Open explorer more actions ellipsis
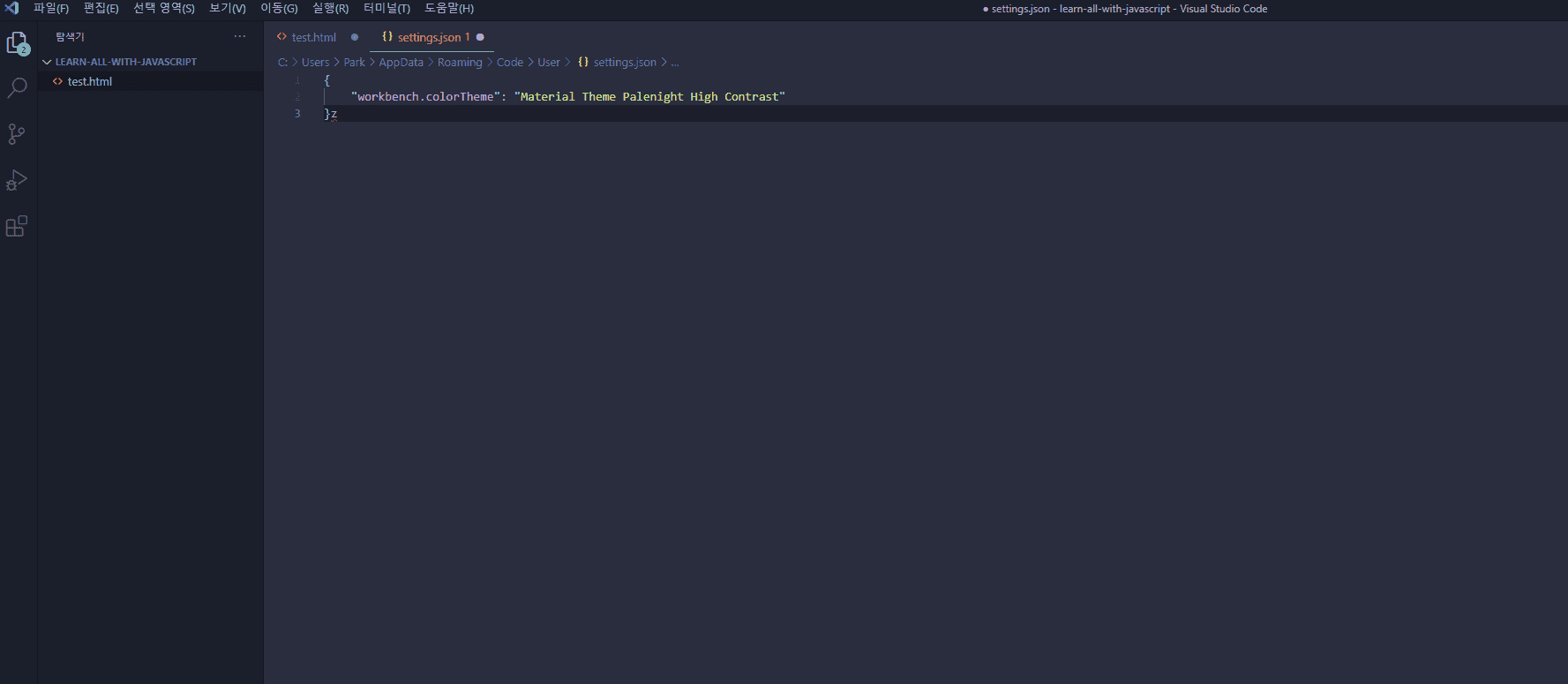Screen dimensions: 1568x684 (x=240, y=36)
